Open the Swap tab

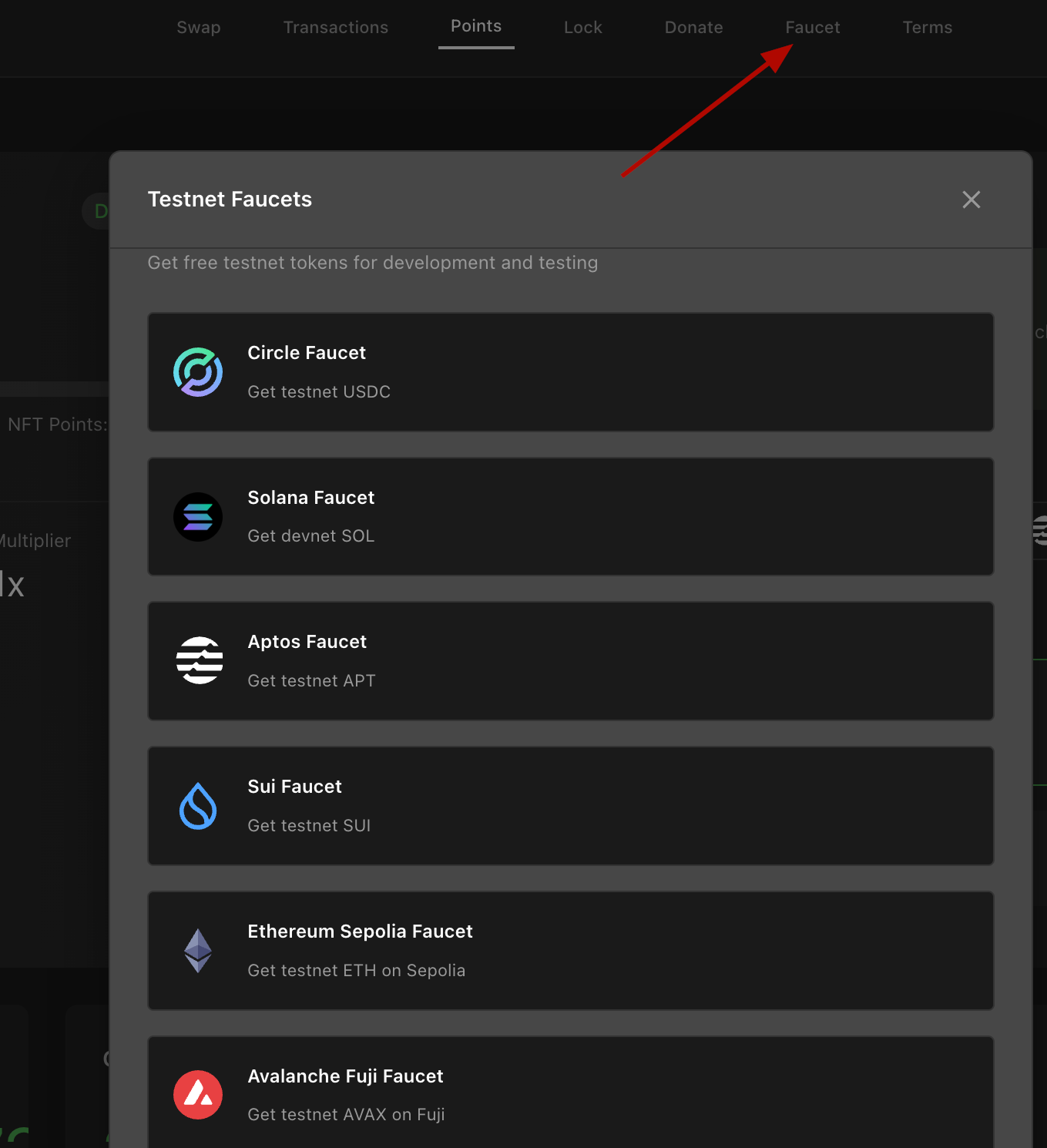[199, 28]
